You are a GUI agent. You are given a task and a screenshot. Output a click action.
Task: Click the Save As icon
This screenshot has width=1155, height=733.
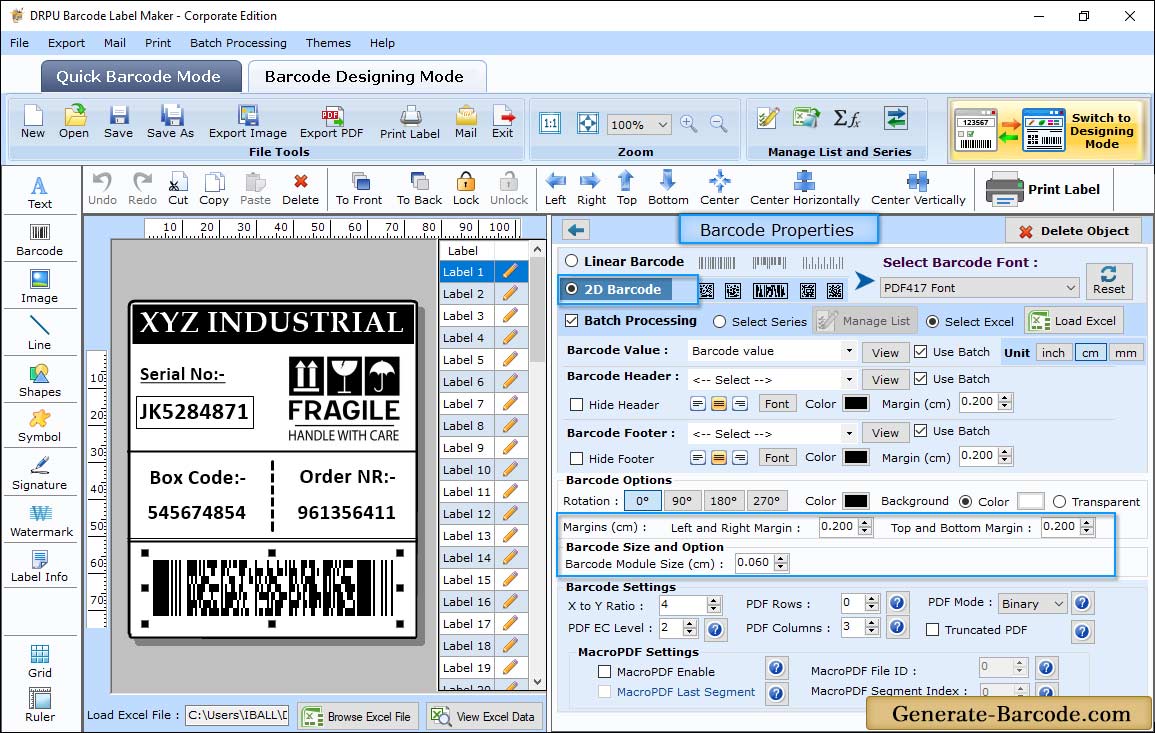(x=170, y=122)
